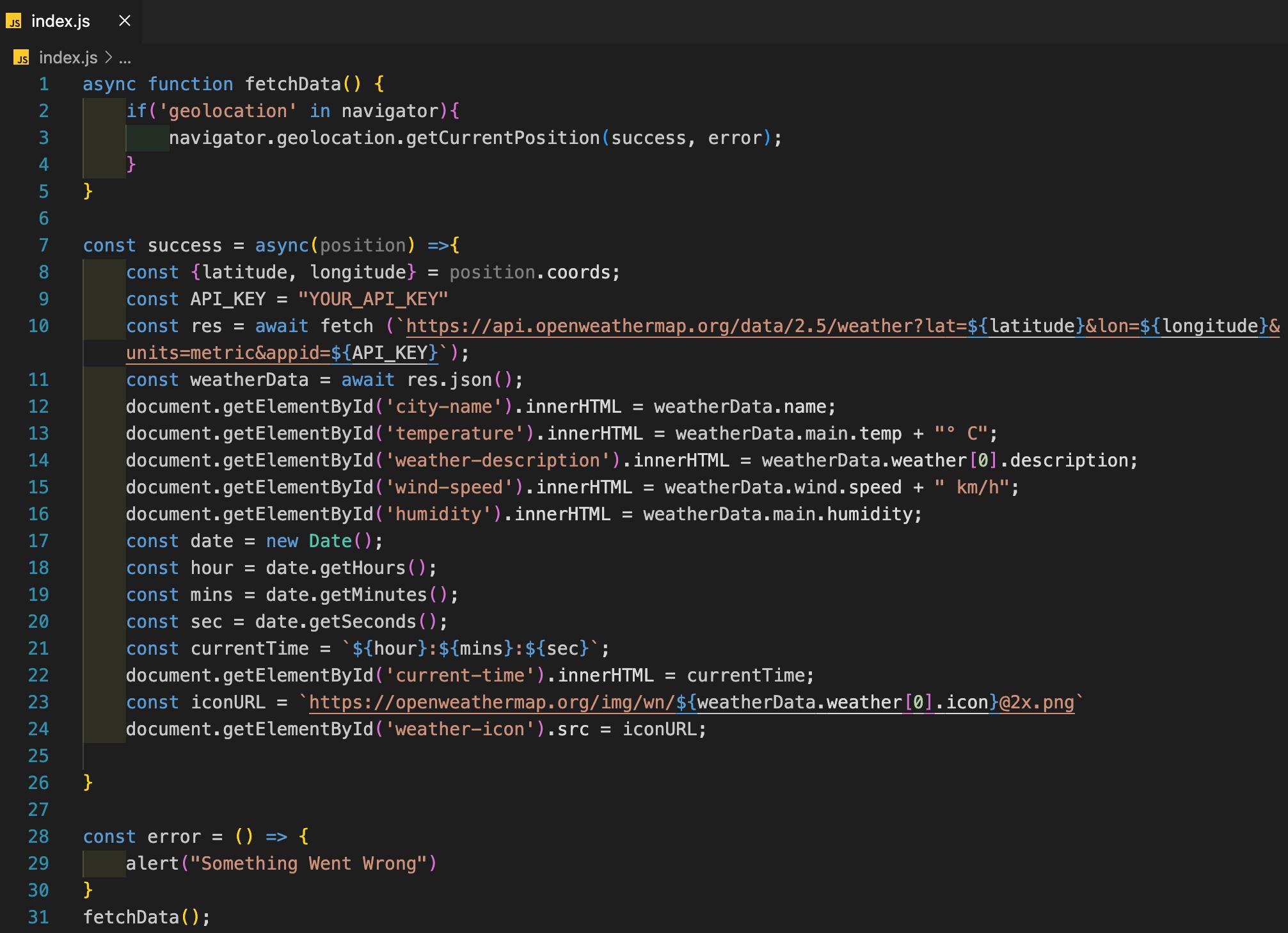The height and width of the screenshot is (933, 1288).
Task: Click the 'success' constant on line 7
Action: (185, 246)
